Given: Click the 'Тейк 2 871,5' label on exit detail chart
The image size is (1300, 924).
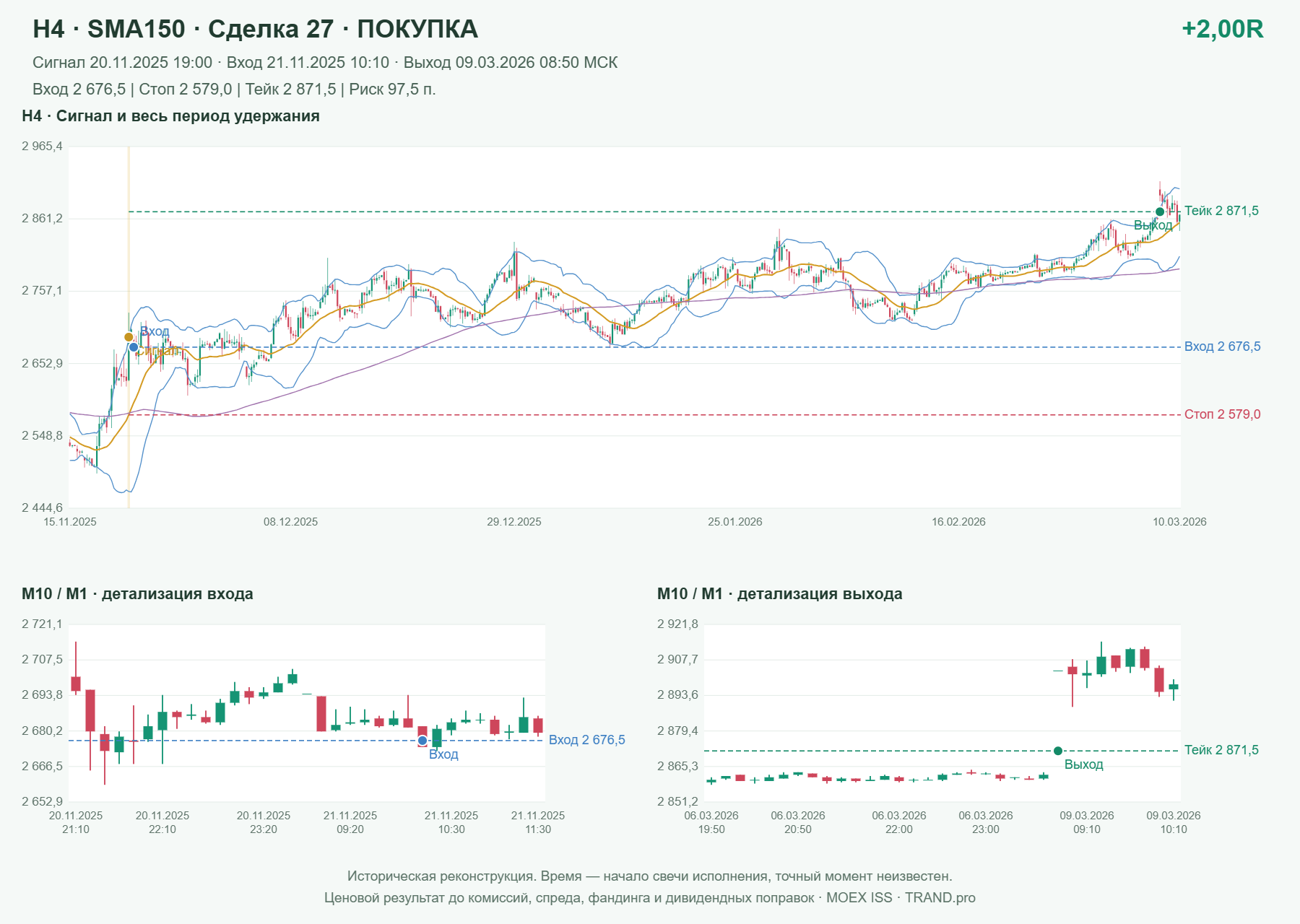Looking at the screenshot, I should click(x=1221, y=750).
